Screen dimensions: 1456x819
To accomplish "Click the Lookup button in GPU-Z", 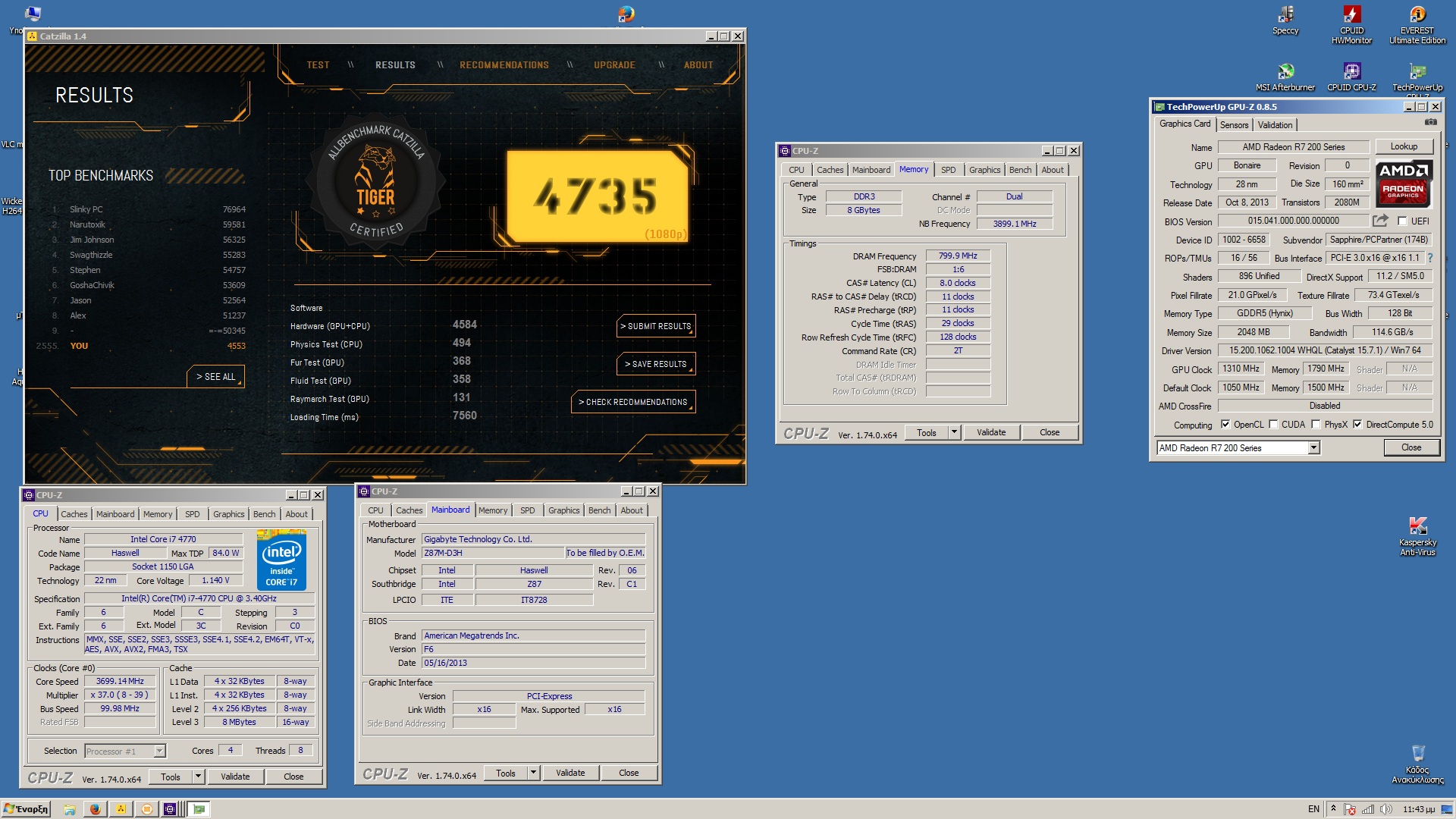I will pyautogui.click(x=1404, y=146).
